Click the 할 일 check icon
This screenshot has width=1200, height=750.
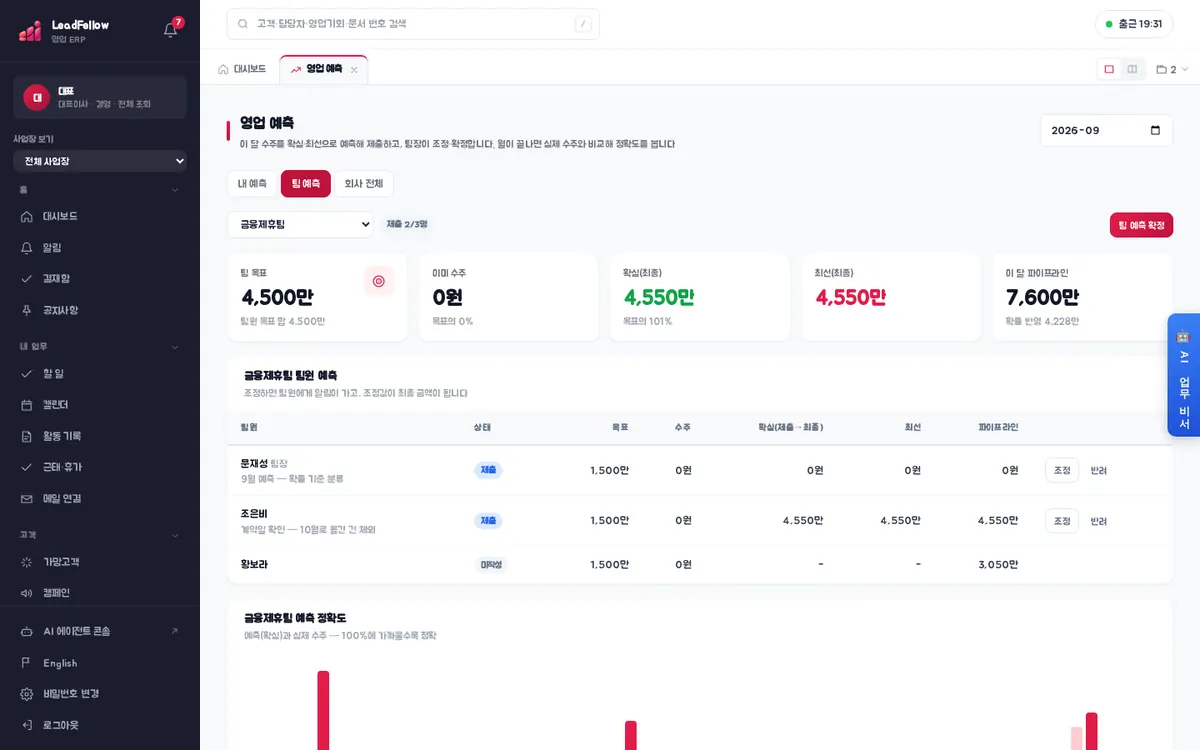tap(27, 373)
